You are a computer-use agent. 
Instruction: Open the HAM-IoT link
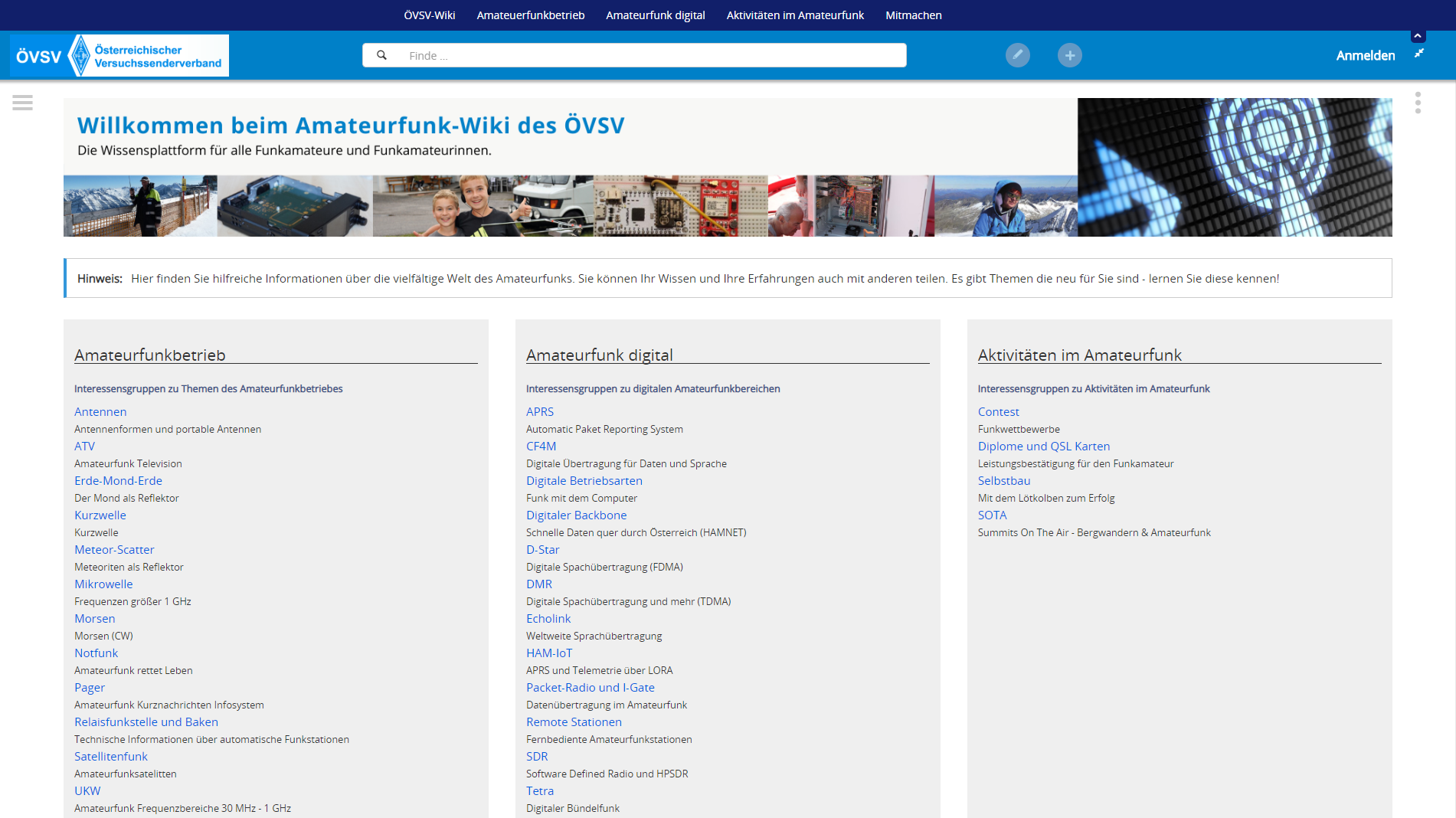[x=549, y=653]
